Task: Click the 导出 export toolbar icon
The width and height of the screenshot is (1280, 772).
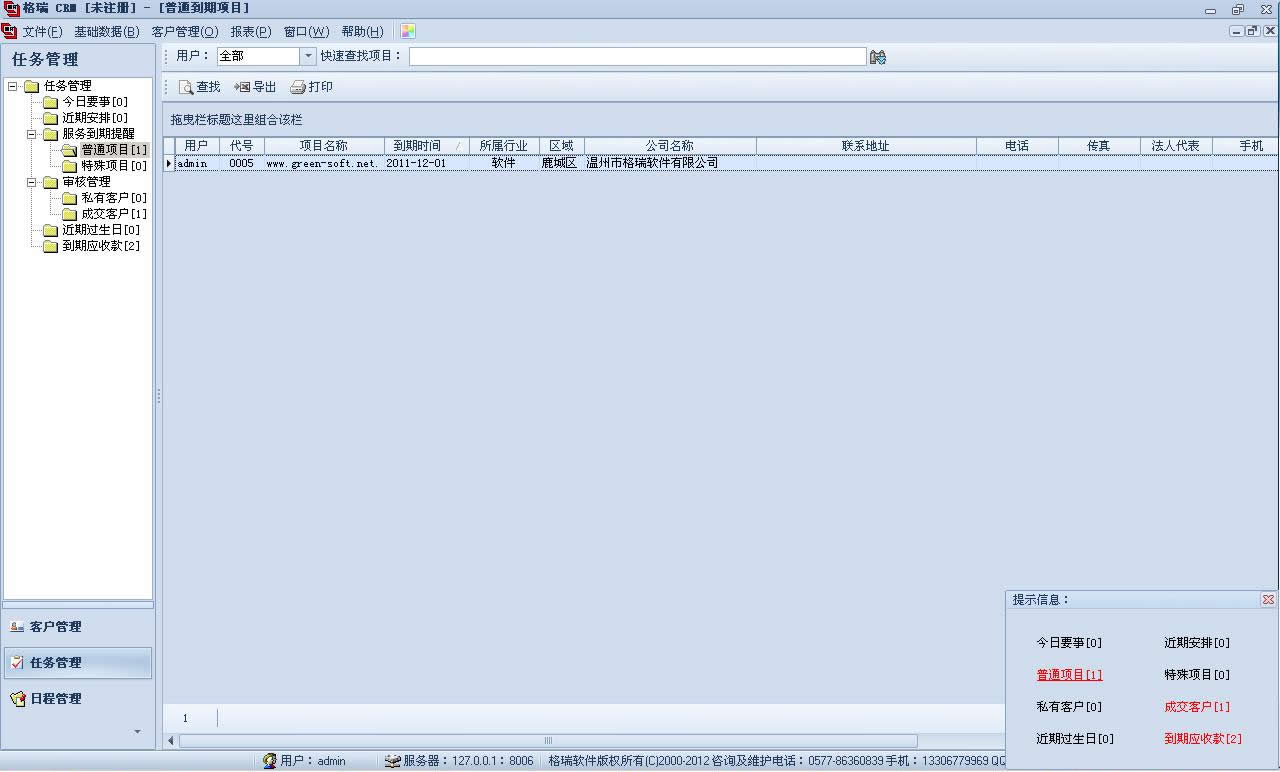Action: [x=242, y=88]
